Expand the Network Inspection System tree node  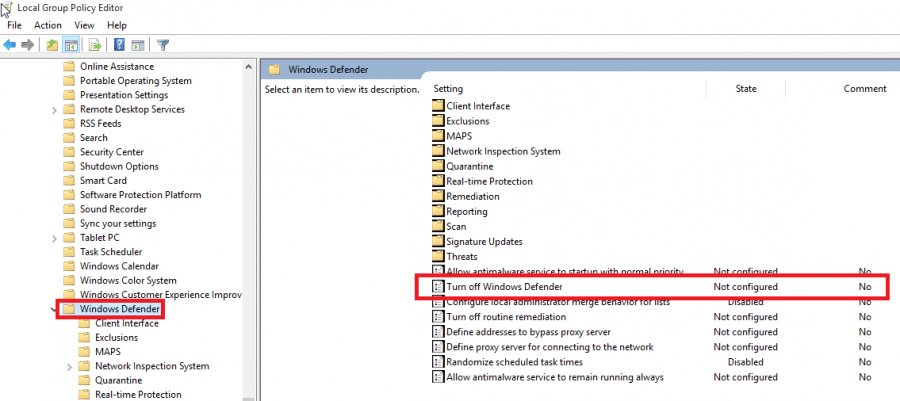coord(70,367)
